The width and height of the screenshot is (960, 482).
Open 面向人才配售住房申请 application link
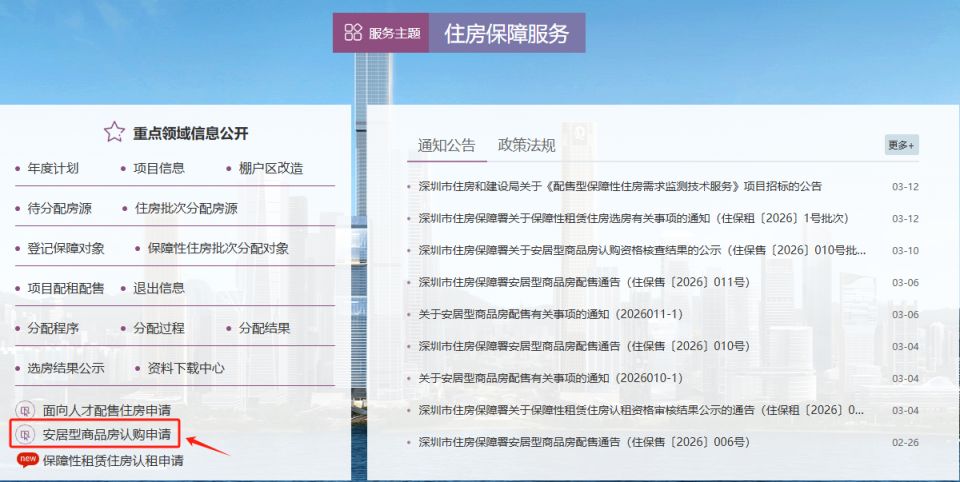[x=107, y=410]
